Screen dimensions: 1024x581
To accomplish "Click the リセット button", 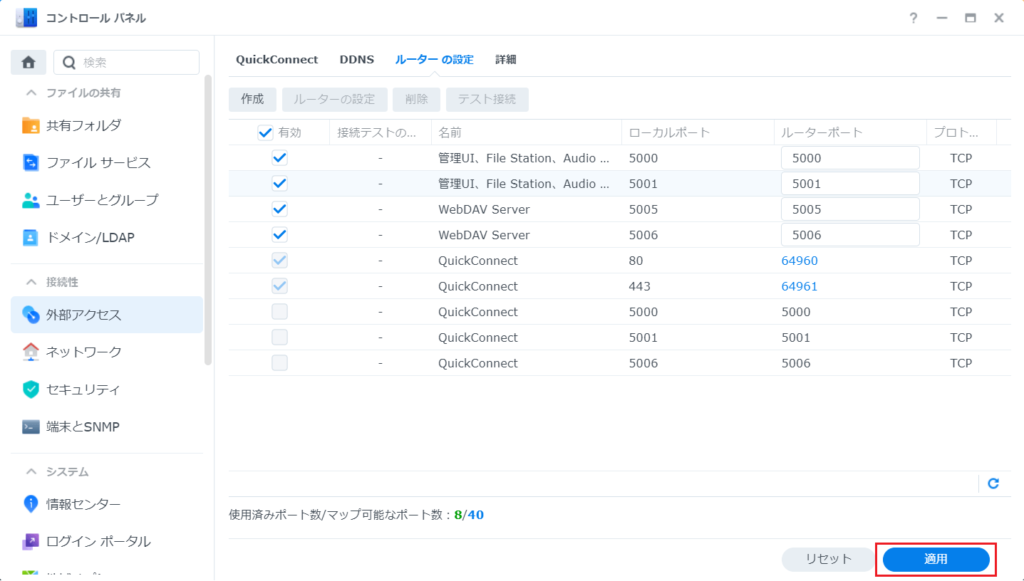I will click(826, 559).
